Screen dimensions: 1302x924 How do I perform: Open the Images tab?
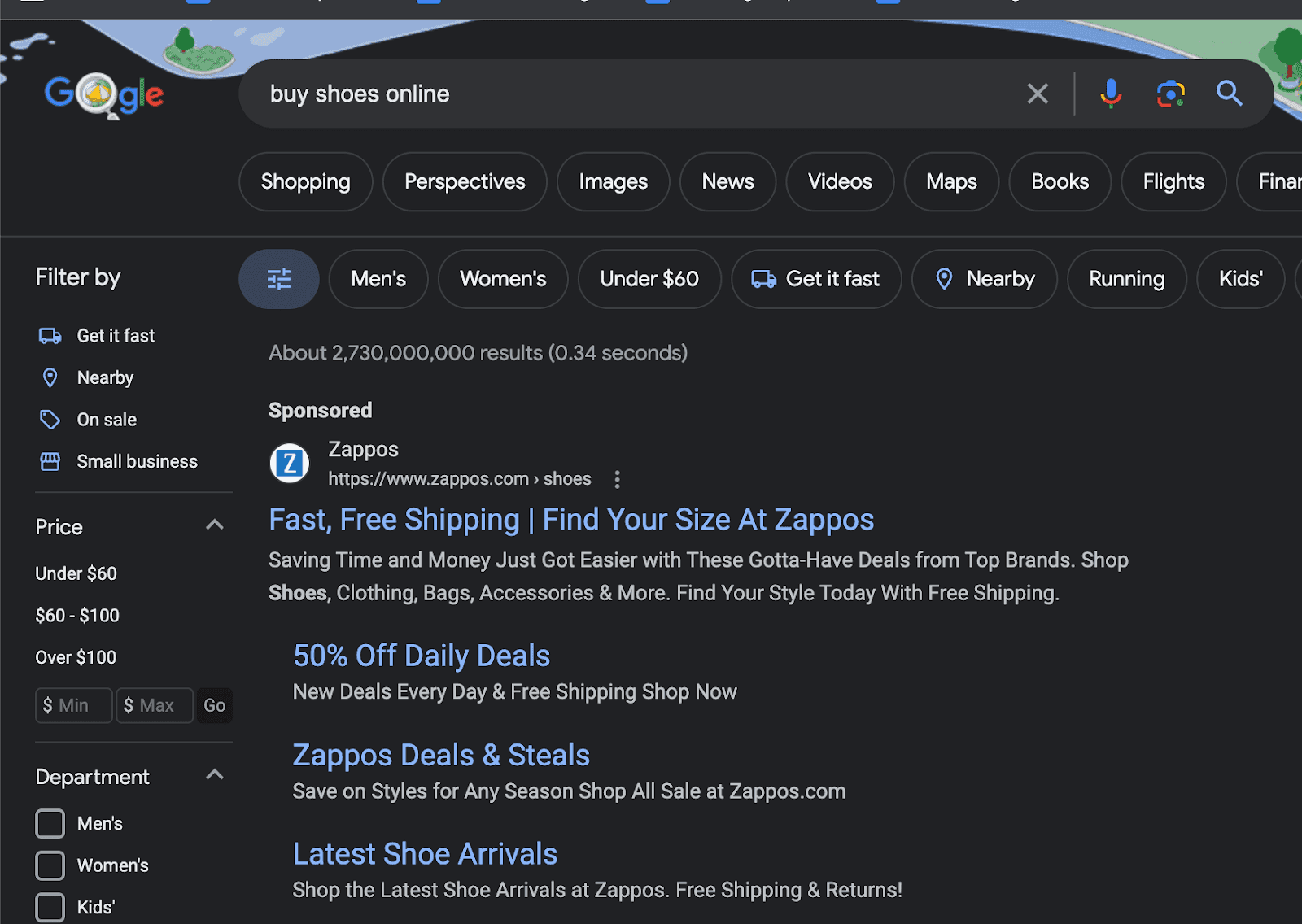(613, 181)
